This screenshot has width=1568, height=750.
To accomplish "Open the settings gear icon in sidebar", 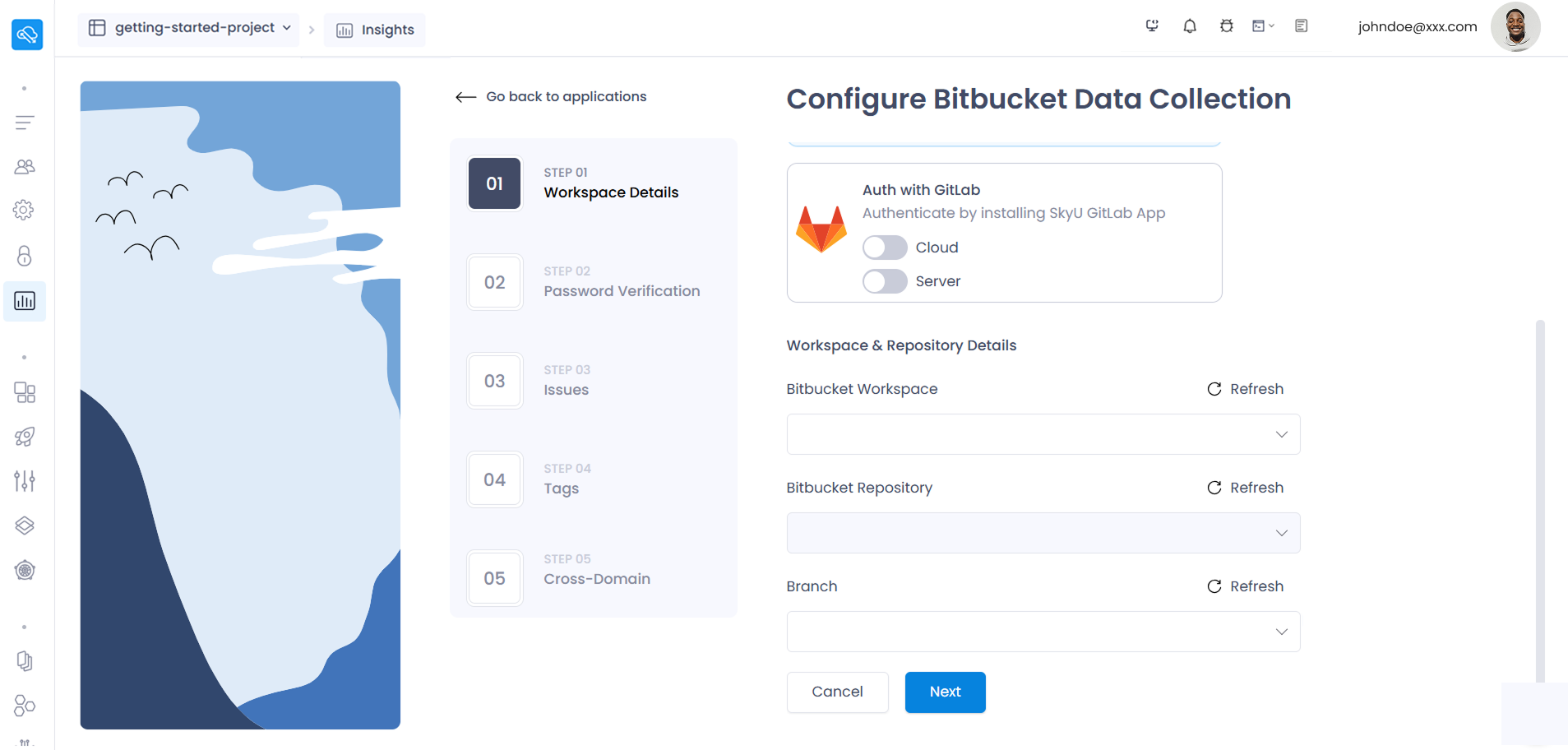I will (x=24, y=210).
